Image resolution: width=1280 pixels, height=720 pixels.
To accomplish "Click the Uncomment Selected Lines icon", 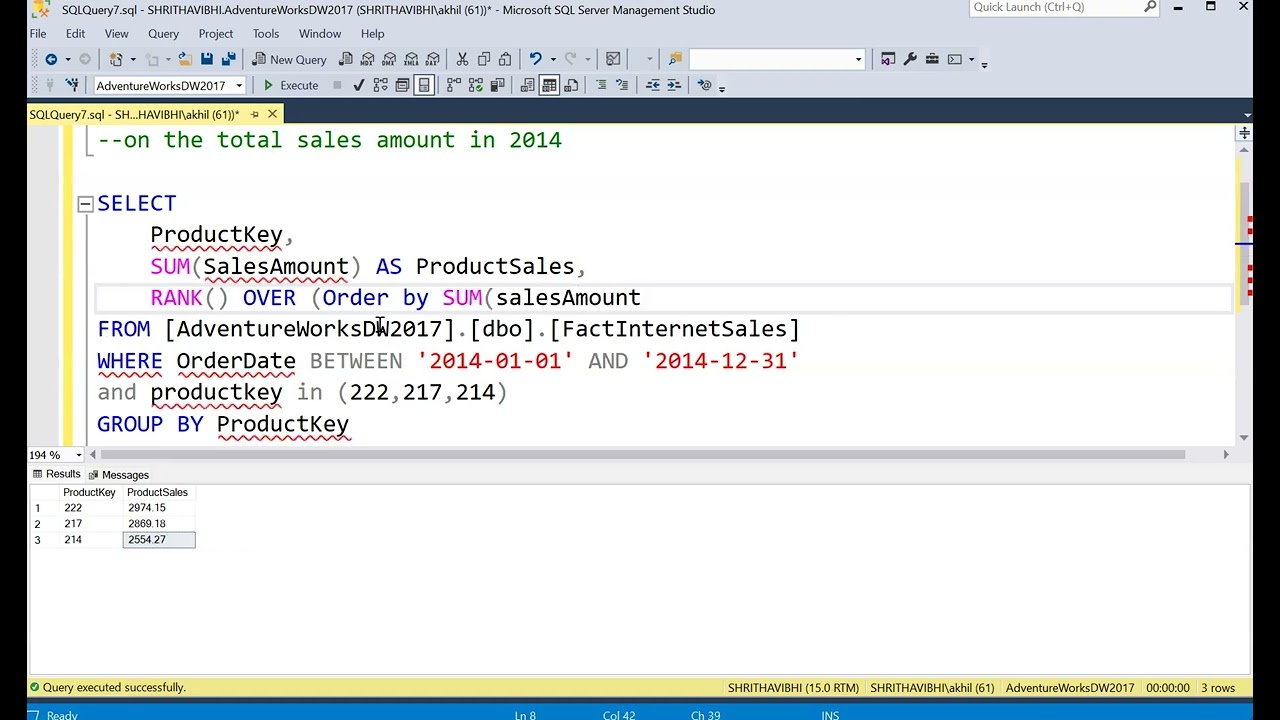I will [622, 85].
